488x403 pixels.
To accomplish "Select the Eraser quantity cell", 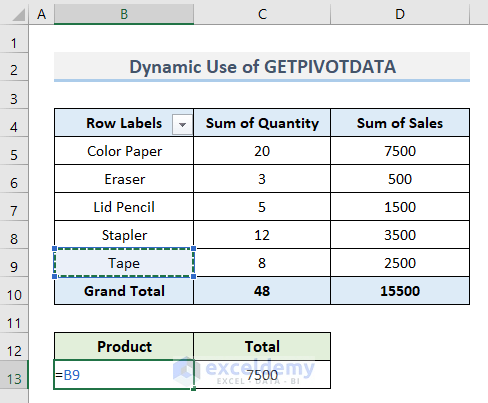I will [262, 179].
